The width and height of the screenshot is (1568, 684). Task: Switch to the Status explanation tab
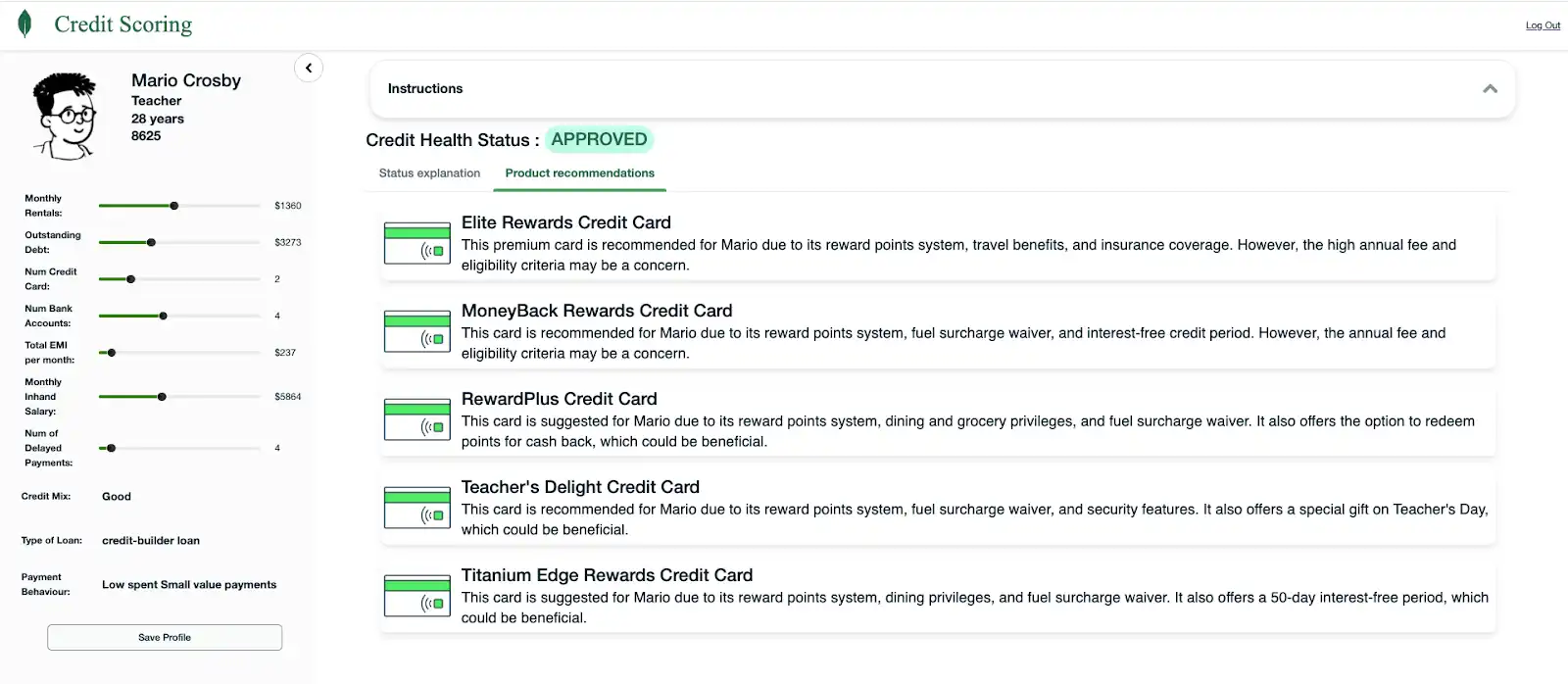[x=429, y=173]
